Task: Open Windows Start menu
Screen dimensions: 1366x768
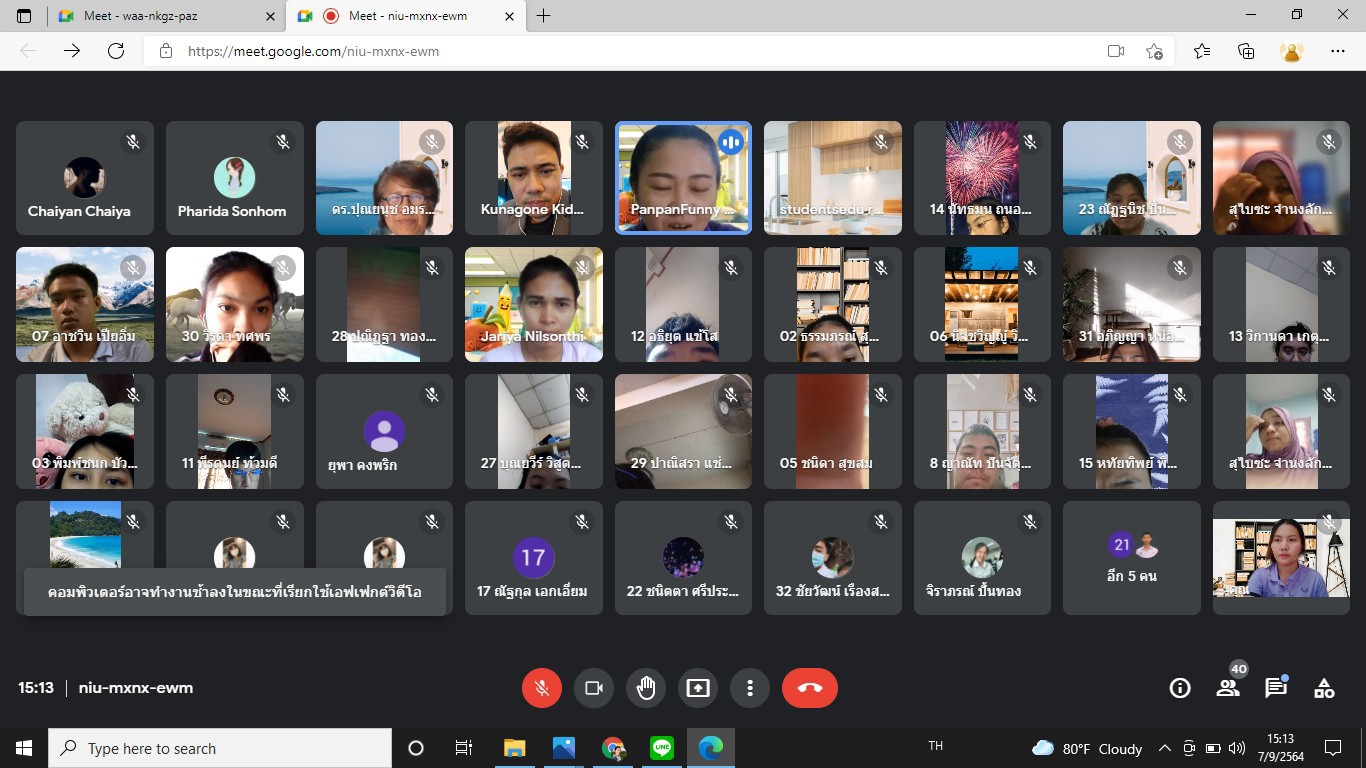Action: (24, 748)
